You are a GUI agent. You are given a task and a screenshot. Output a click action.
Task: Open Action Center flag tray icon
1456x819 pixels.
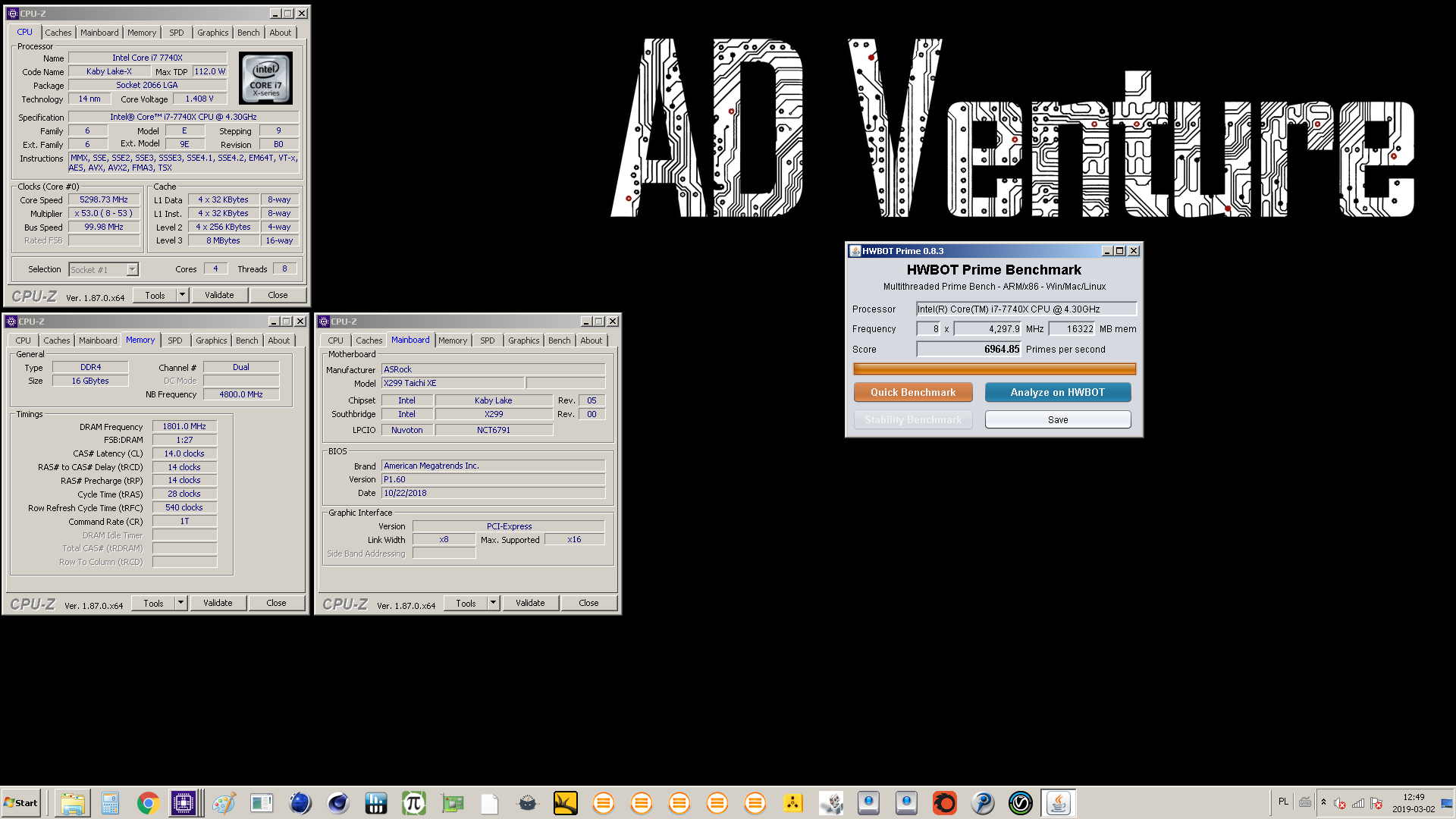coord(1376,803)
